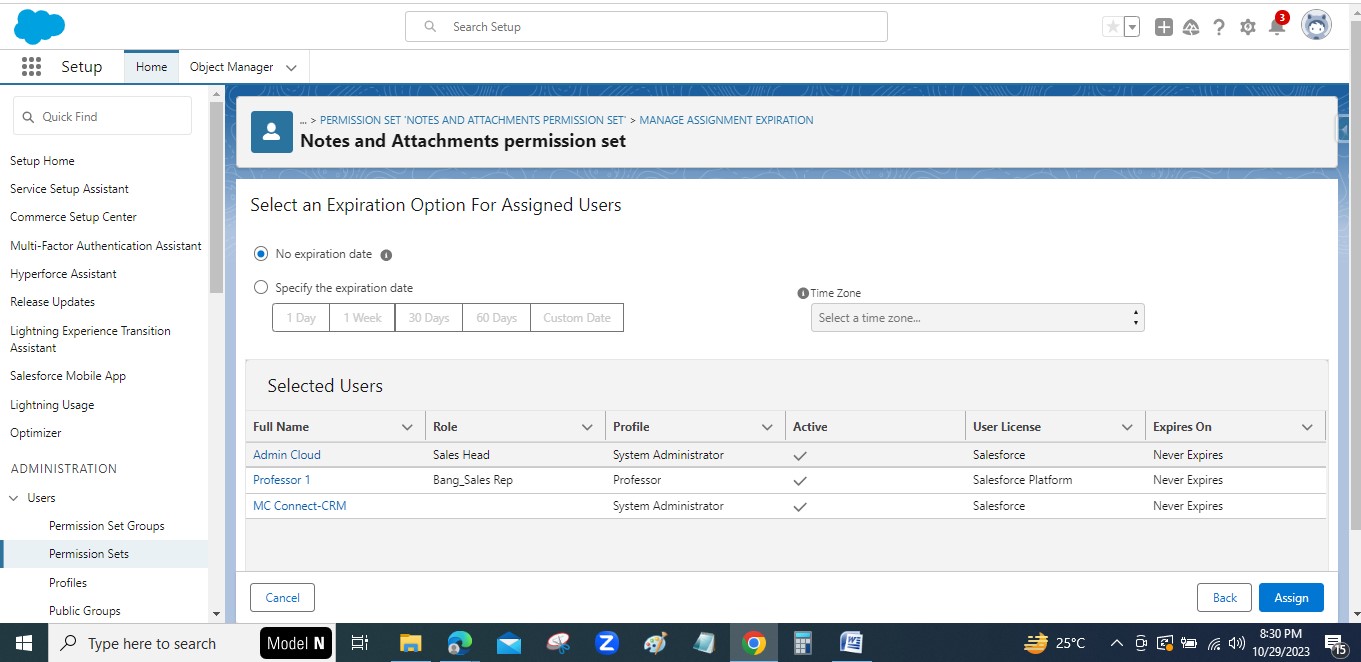Click the Windows Start button
The width and height of the screenshot is (1361, 662).
click(x=23, y=643)
